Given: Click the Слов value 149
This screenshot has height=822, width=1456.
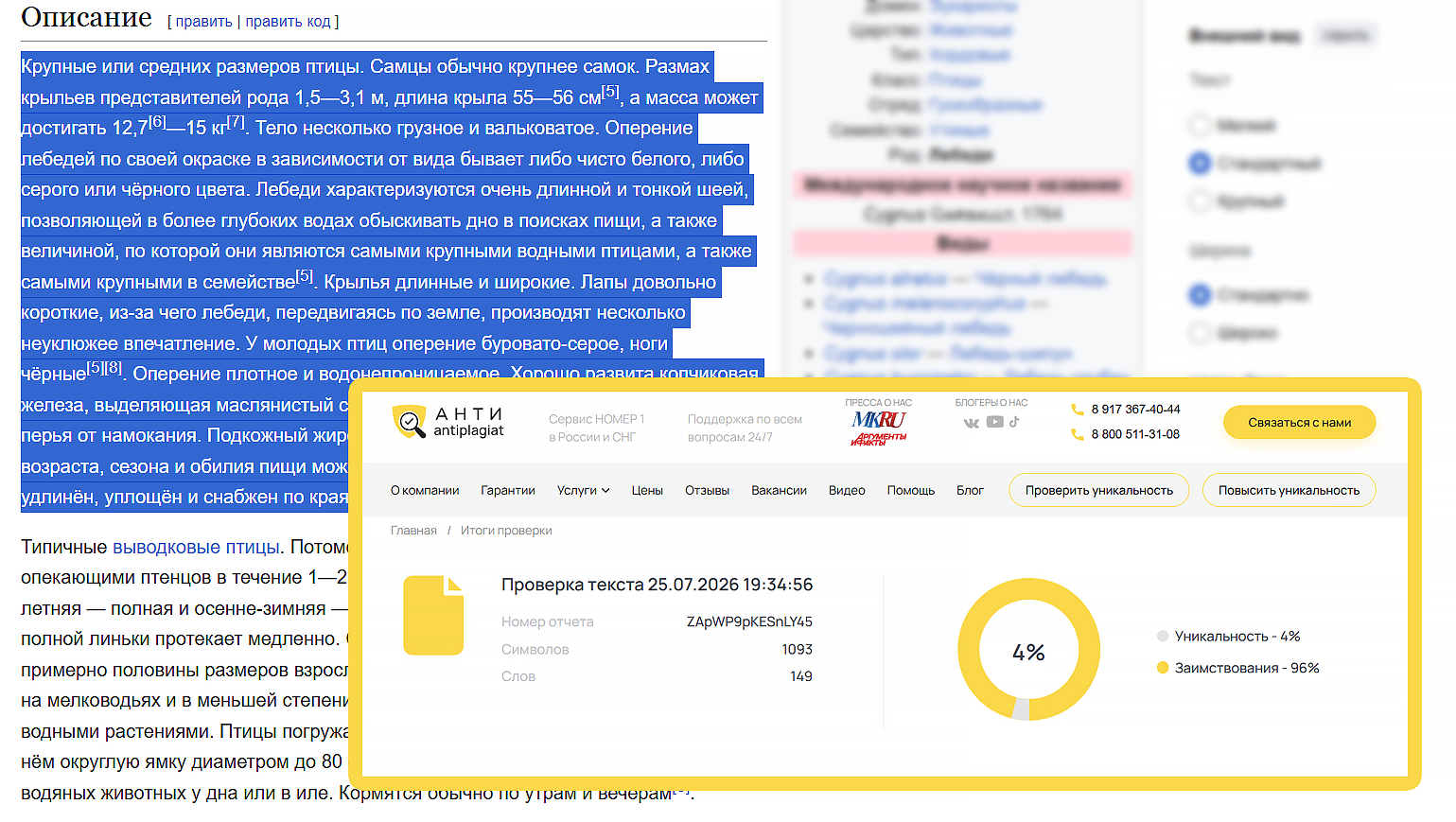Looking at the screenshot, I should (x=801, y=676).
